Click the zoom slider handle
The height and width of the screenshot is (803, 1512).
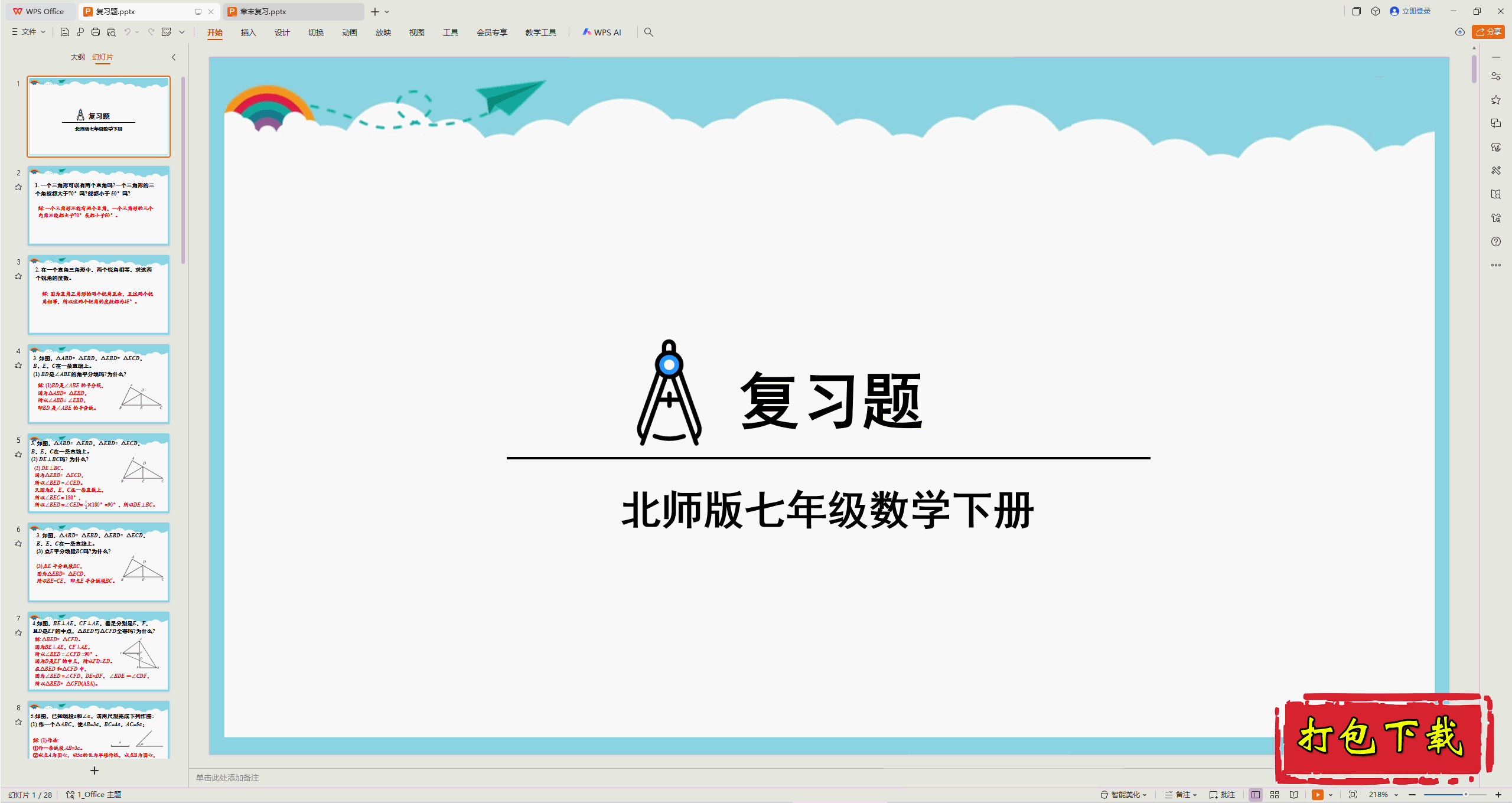pyautogui.click(x=1465, y=795)
